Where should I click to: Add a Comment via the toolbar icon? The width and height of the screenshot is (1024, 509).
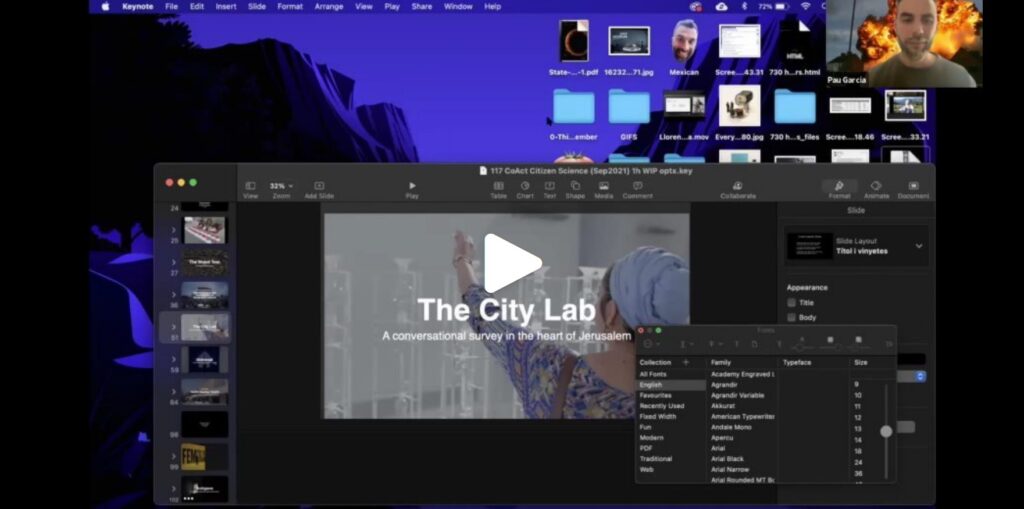637,186
